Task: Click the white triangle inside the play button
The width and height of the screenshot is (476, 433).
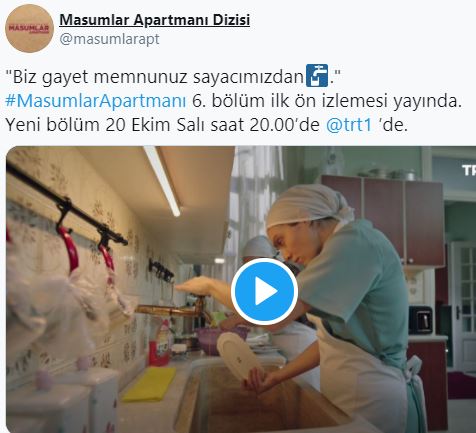Action: click(x=266, y=291)
